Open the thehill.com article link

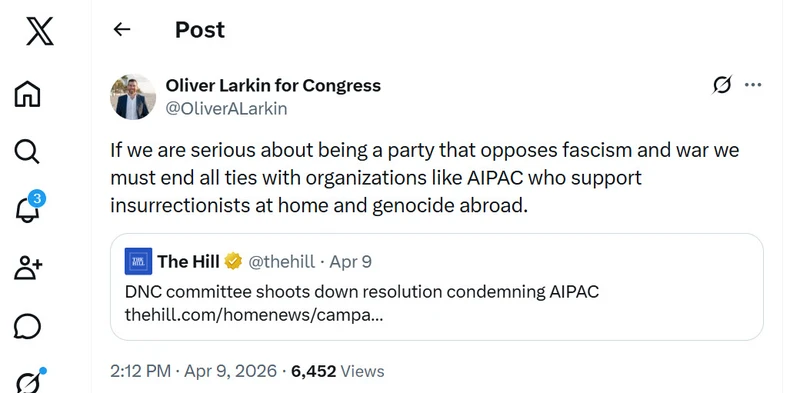tap(254, 315)
